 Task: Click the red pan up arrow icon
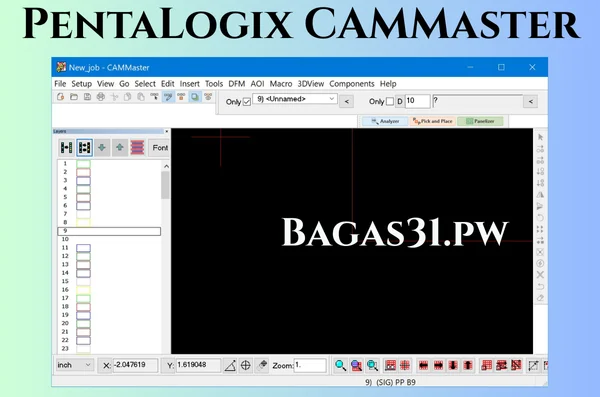pyautogui.click(x=468, y=366)
